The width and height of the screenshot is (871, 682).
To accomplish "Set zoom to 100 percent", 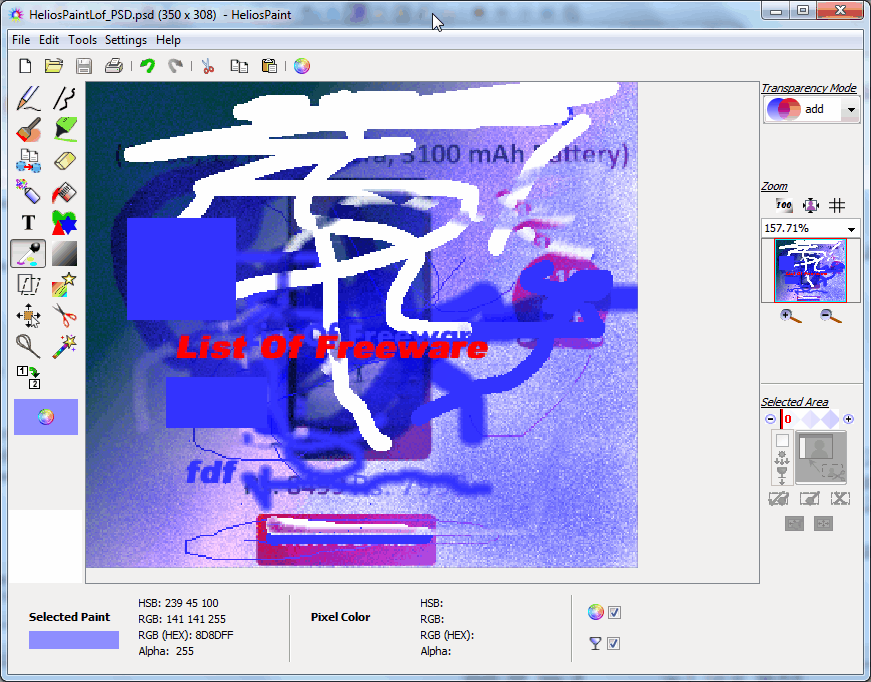I will pos(784,205).
